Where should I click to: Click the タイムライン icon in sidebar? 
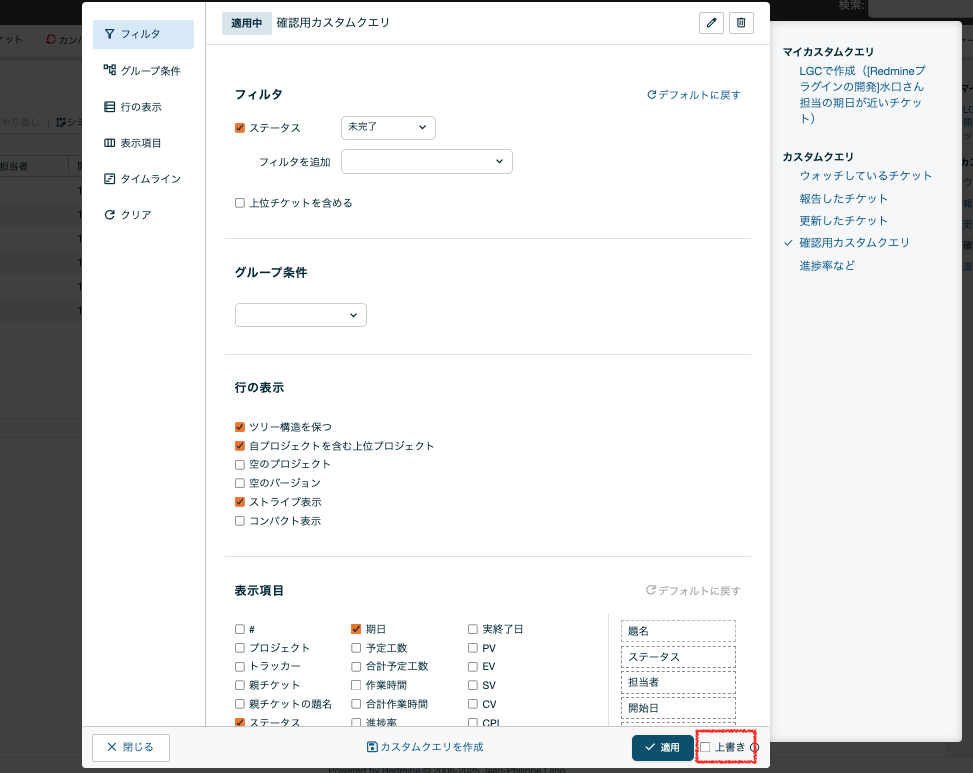click(110, 179)
